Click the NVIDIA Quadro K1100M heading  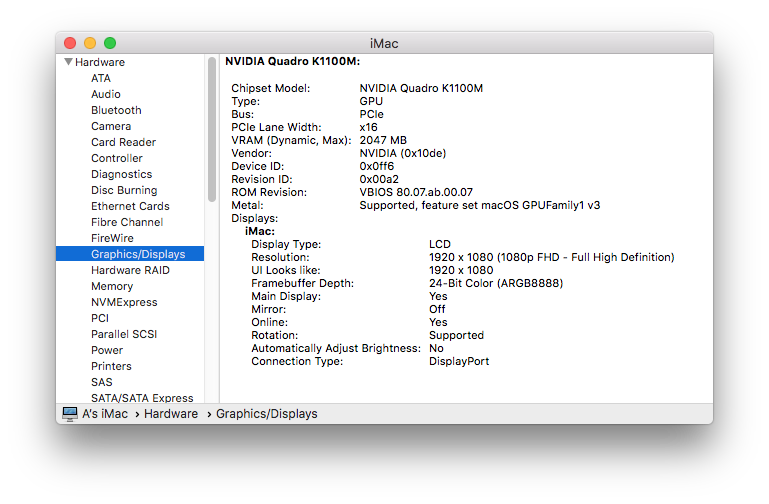(292, 61)
